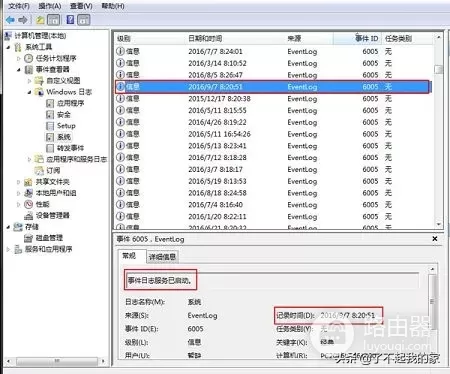Toggle the Show/Hide action pane icon
Viewport: 450px width, 374px height.
tap(84, 20)
